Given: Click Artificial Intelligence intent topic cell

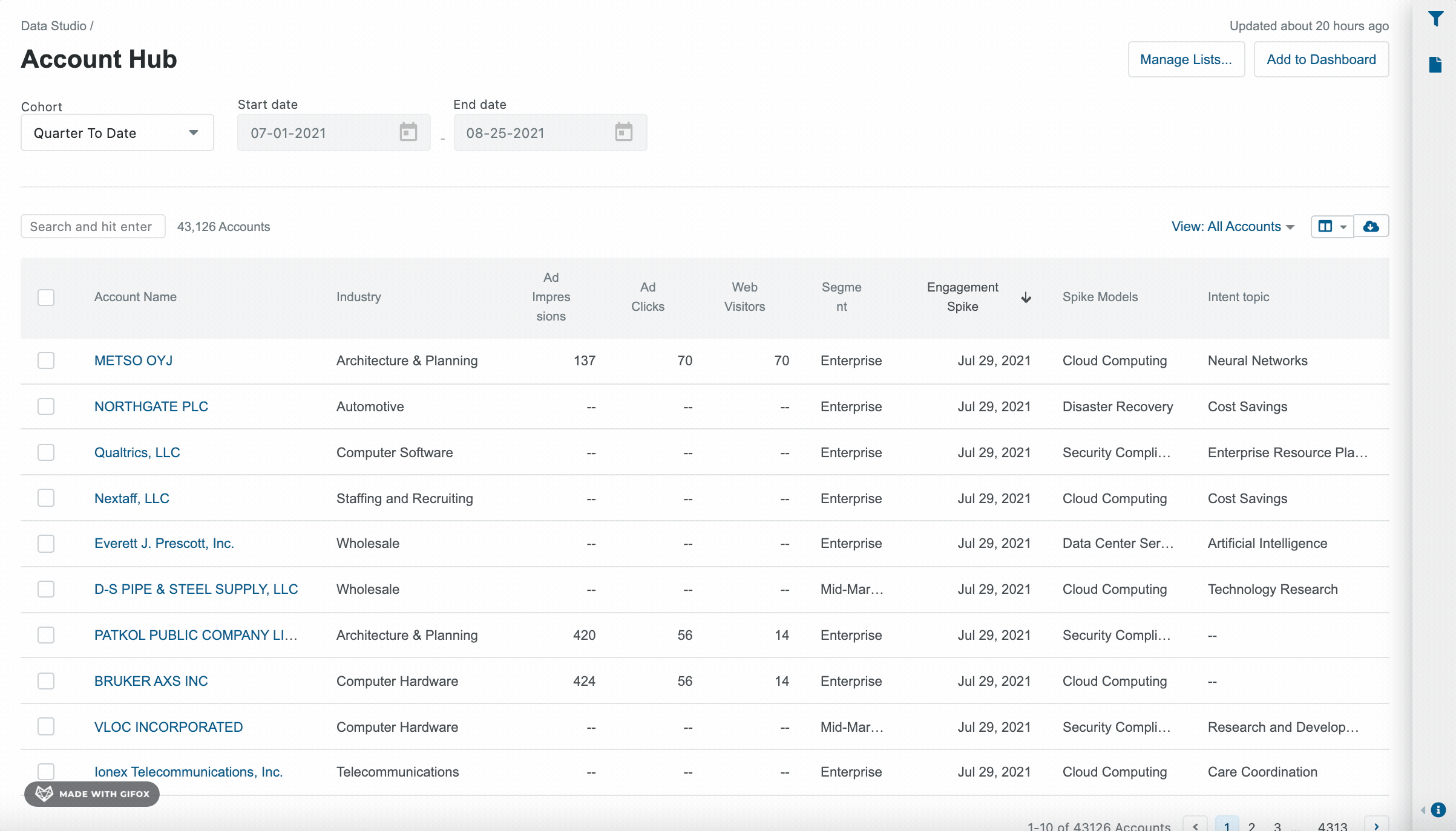Looking at the screenshot, I should pos(1267,543).
